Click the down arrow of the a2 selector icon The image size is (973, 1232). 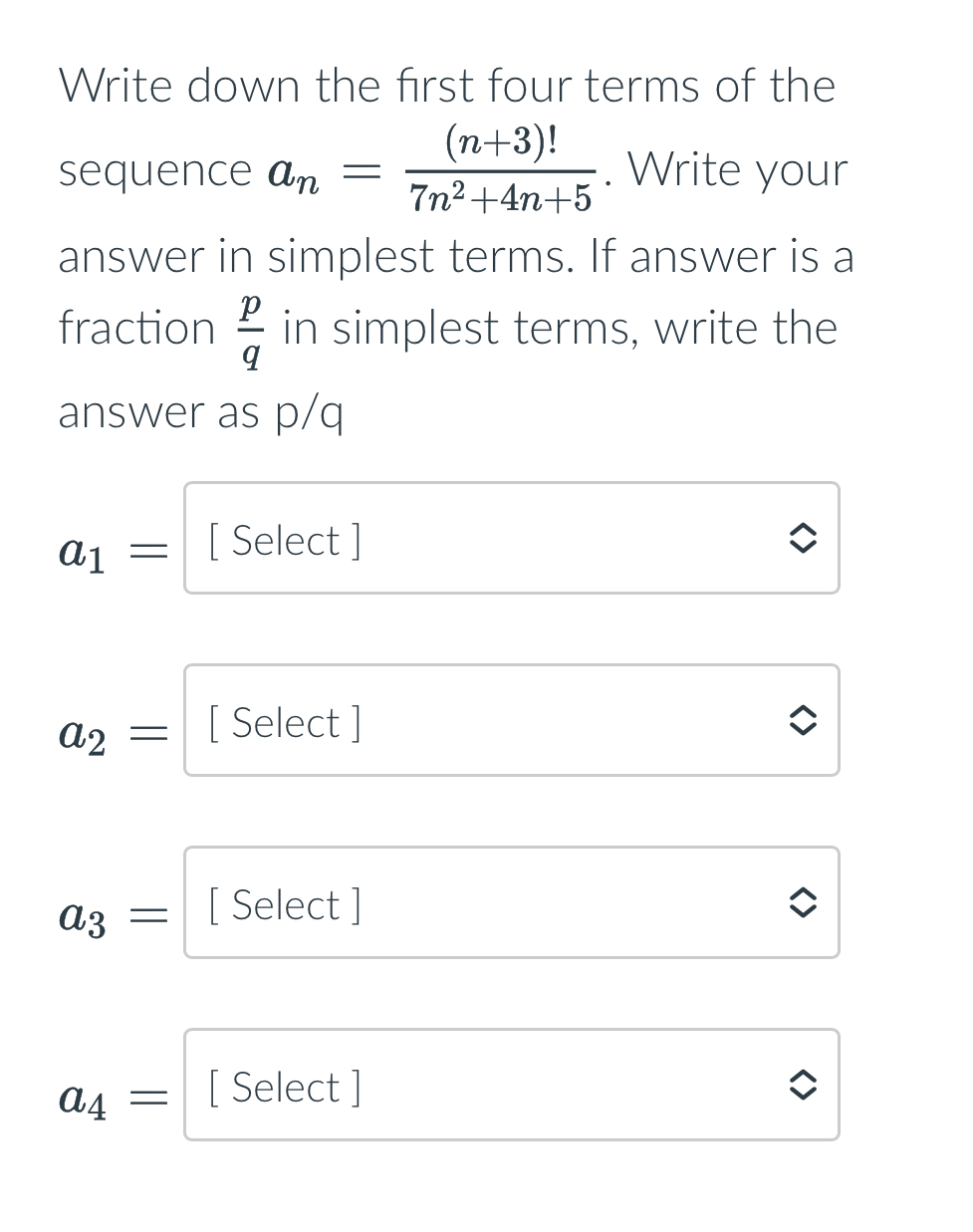[x=805, y=729]
